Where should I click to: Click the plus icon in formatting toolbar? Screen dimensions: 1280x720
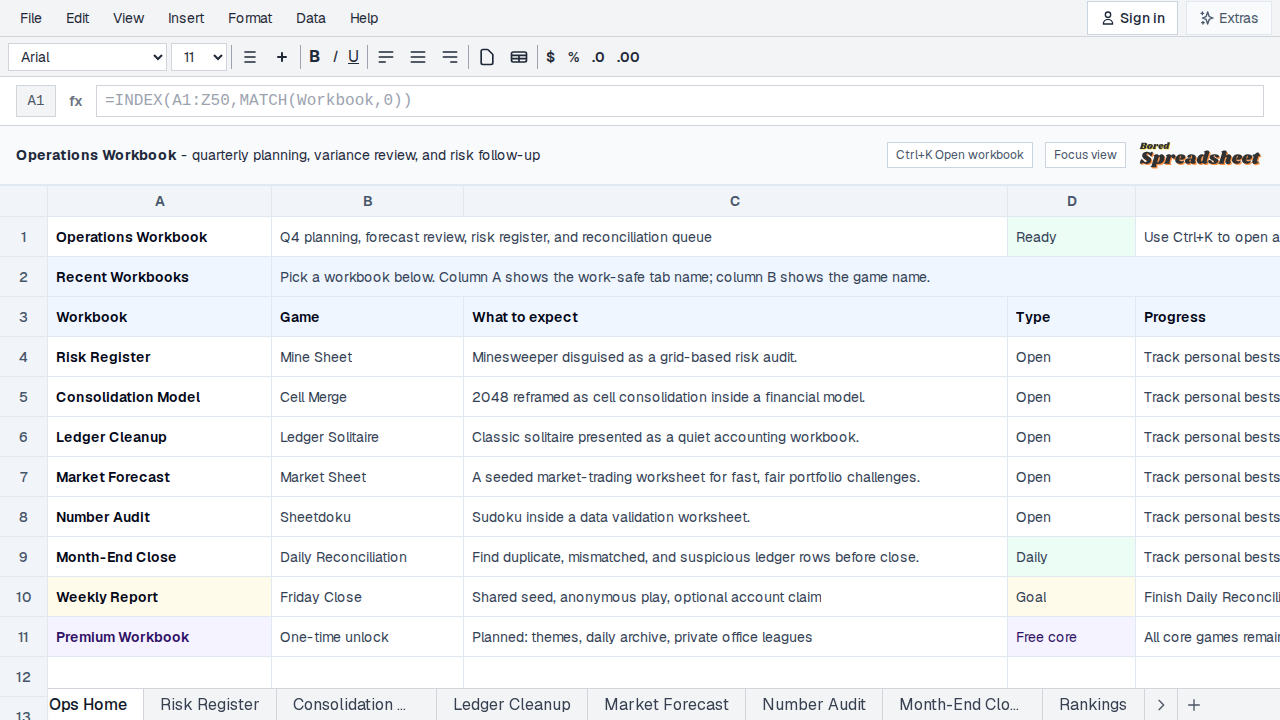click(x=282, y=57)
